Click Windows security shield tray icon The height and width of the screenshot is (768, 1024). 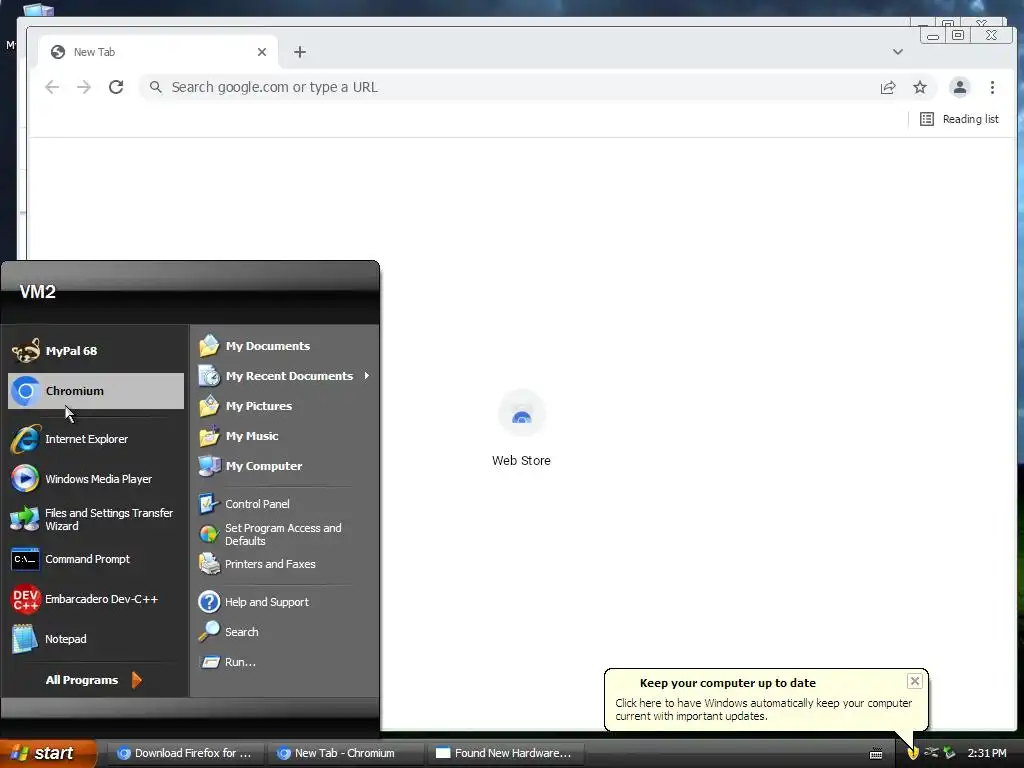tap(913, 753)
